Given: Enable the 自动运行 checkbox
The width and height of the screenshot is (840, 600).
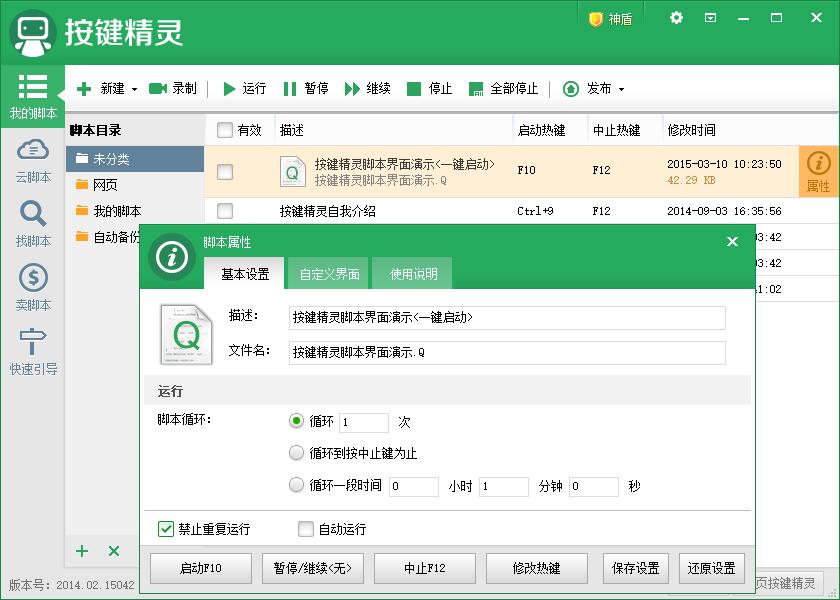Looking at the screenshot, I should tap(306, 529).
